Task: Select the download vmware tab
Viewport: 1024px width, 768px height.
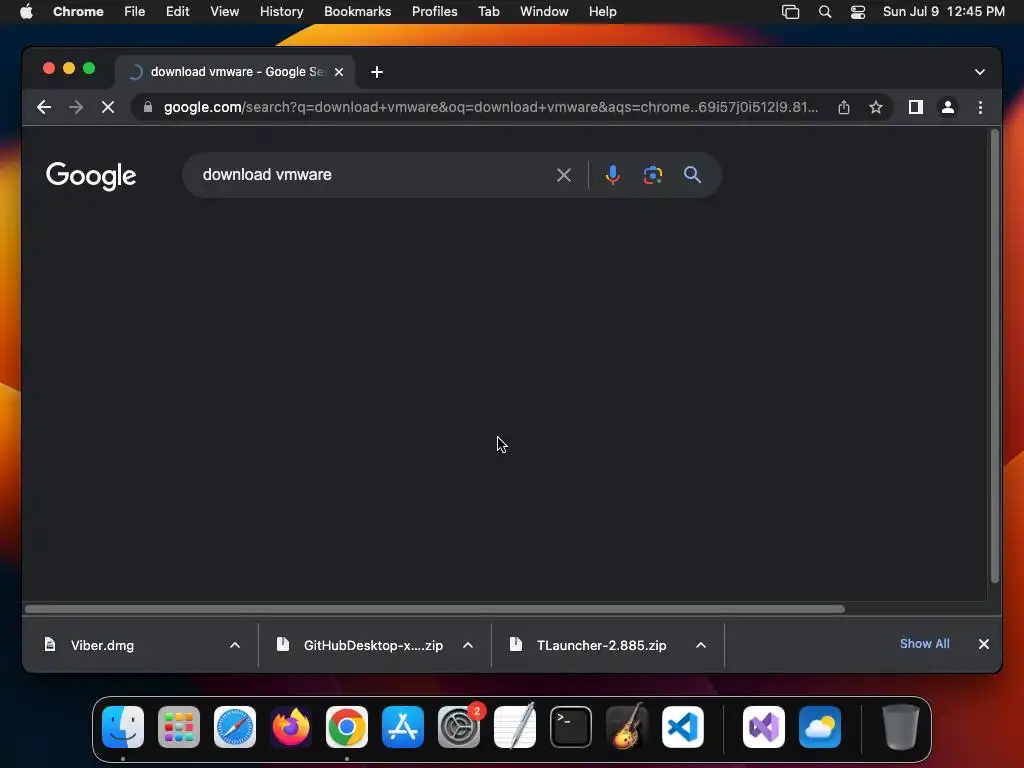Action: (x=236, y=72)
